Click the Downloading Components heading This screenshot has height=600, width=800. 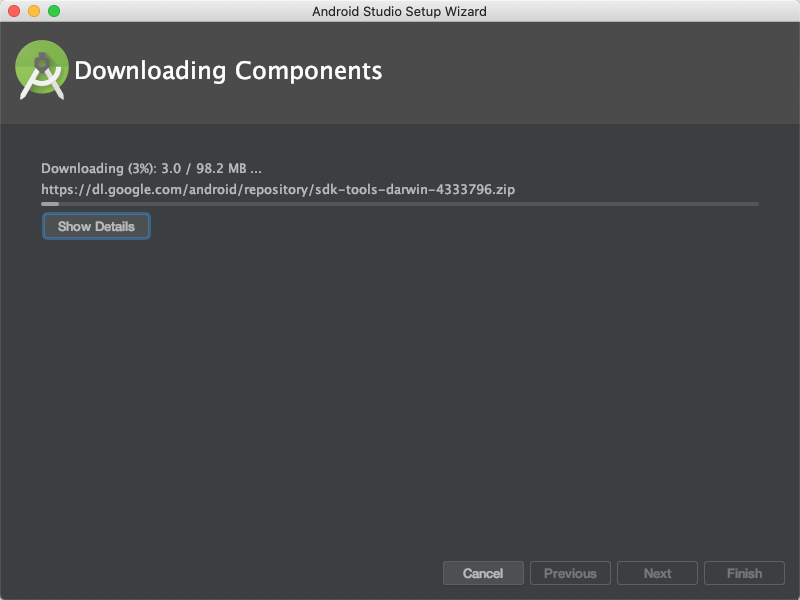[x=228, y=70]
